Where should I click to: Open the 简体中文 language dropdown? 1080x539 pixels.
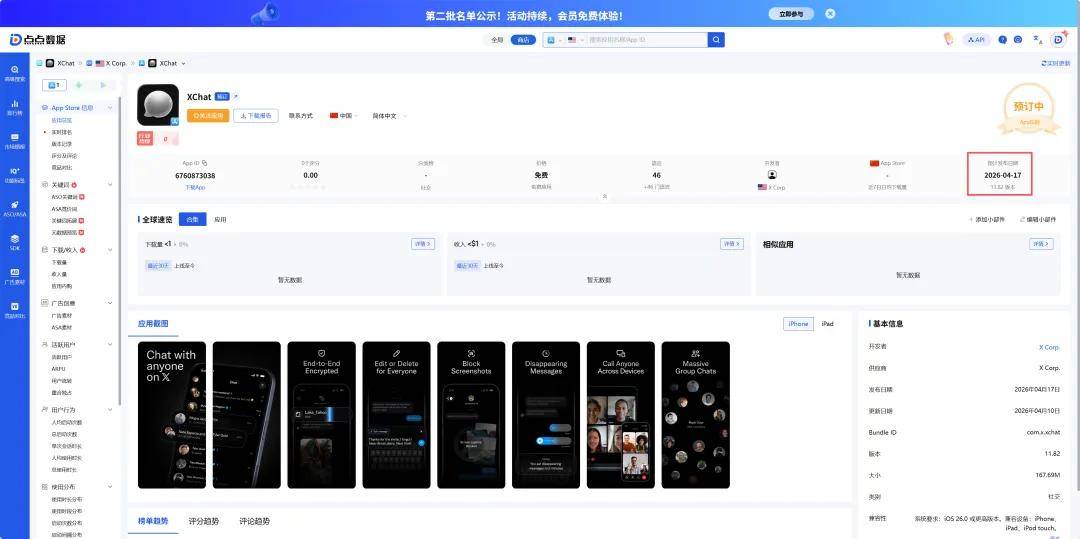pos(388,116)
